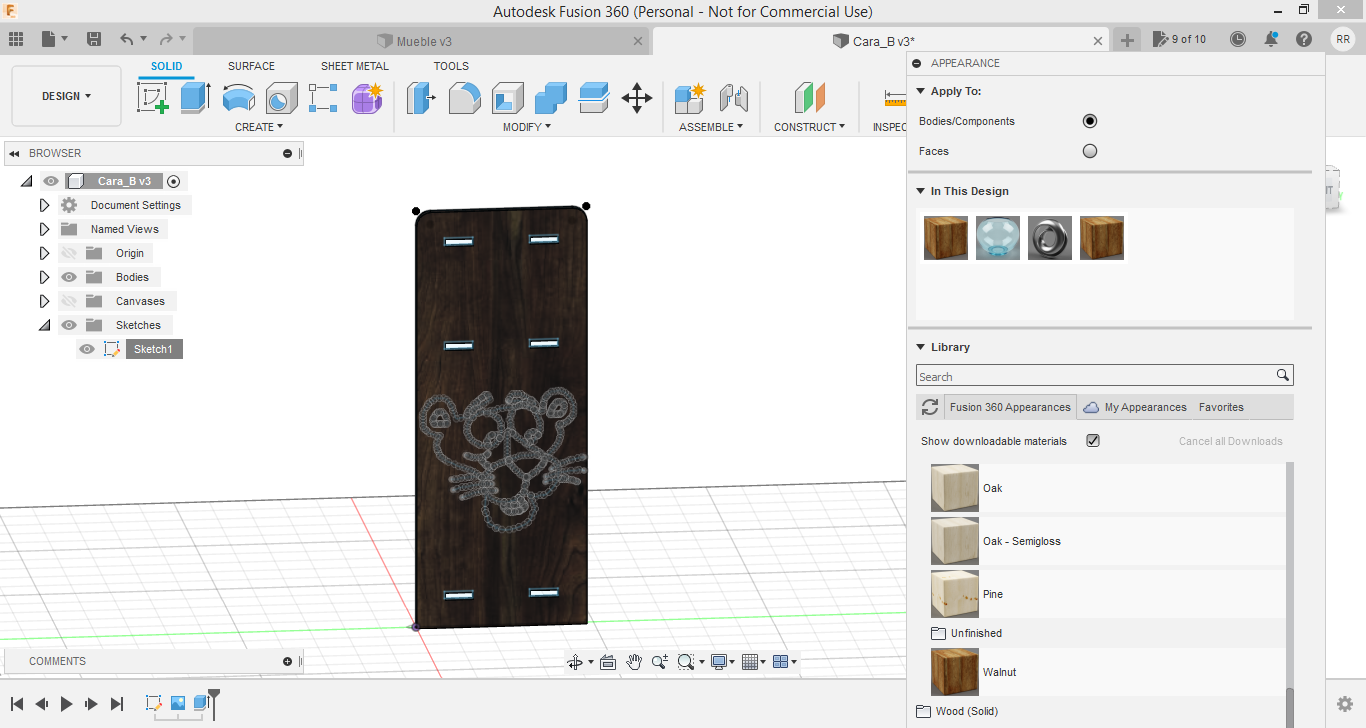Undo the last action

tap(126, 39)
